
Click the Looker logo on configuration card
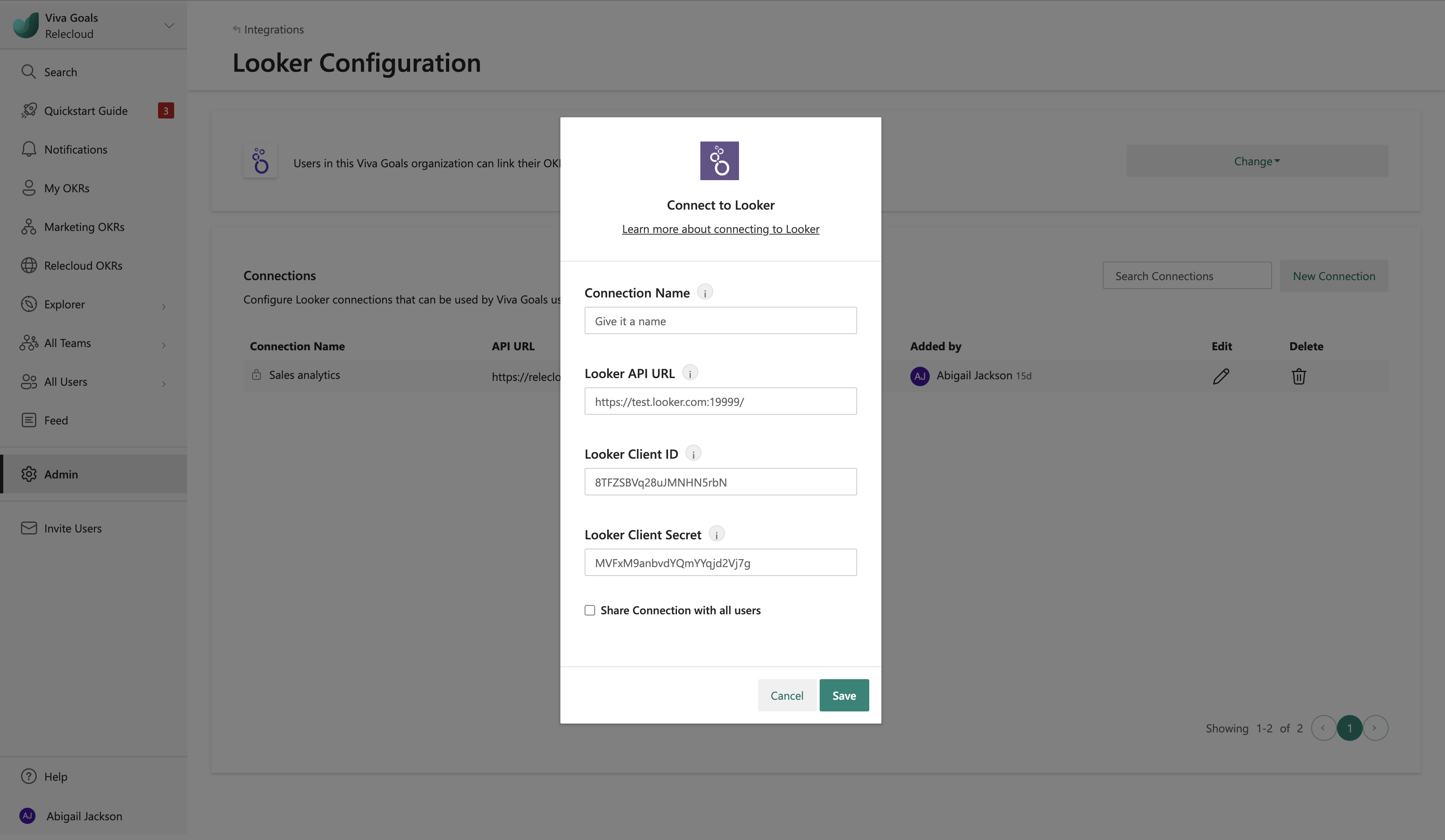point(260,161)
